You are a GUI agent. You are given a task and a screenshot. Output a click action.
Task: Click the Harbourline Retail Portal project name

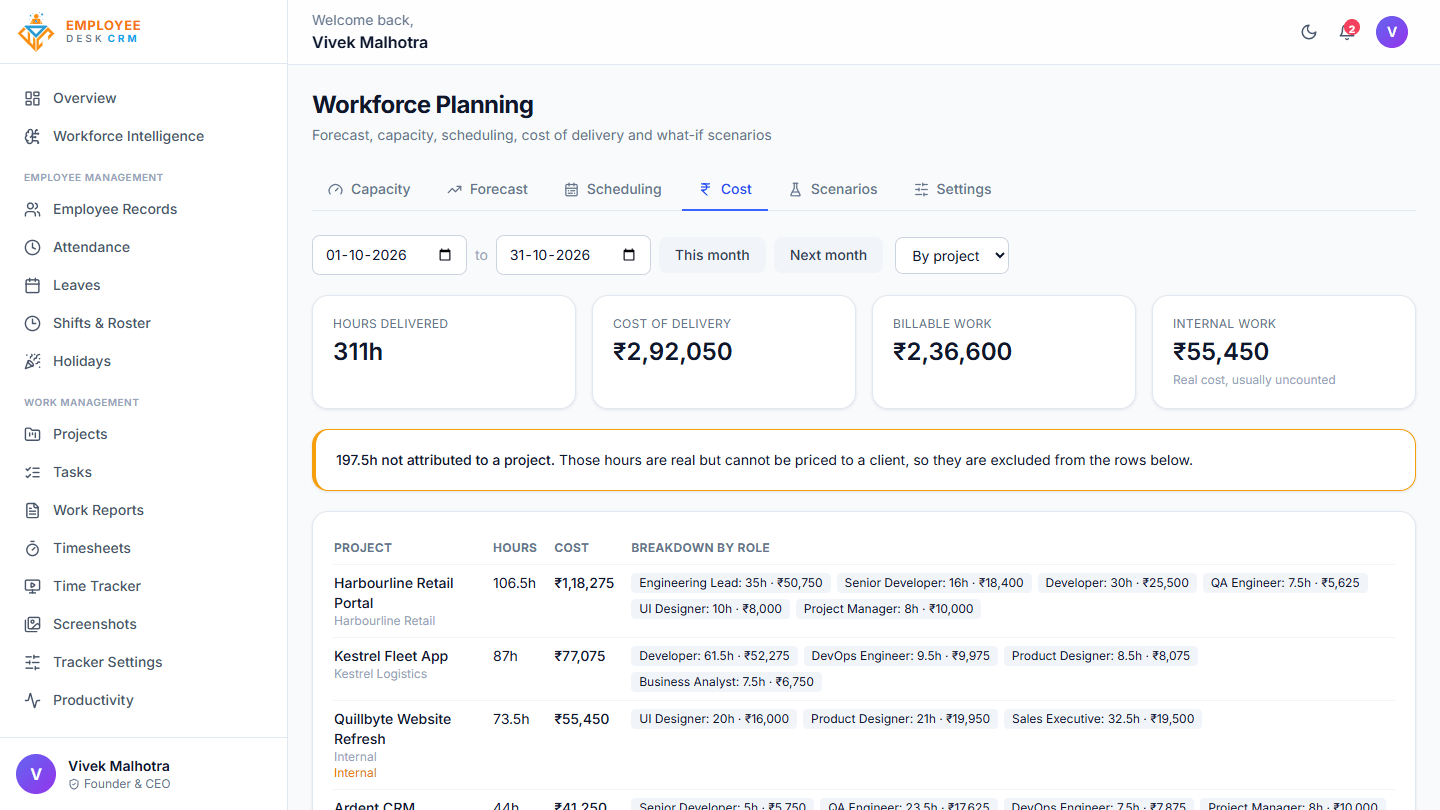[394, 593]
